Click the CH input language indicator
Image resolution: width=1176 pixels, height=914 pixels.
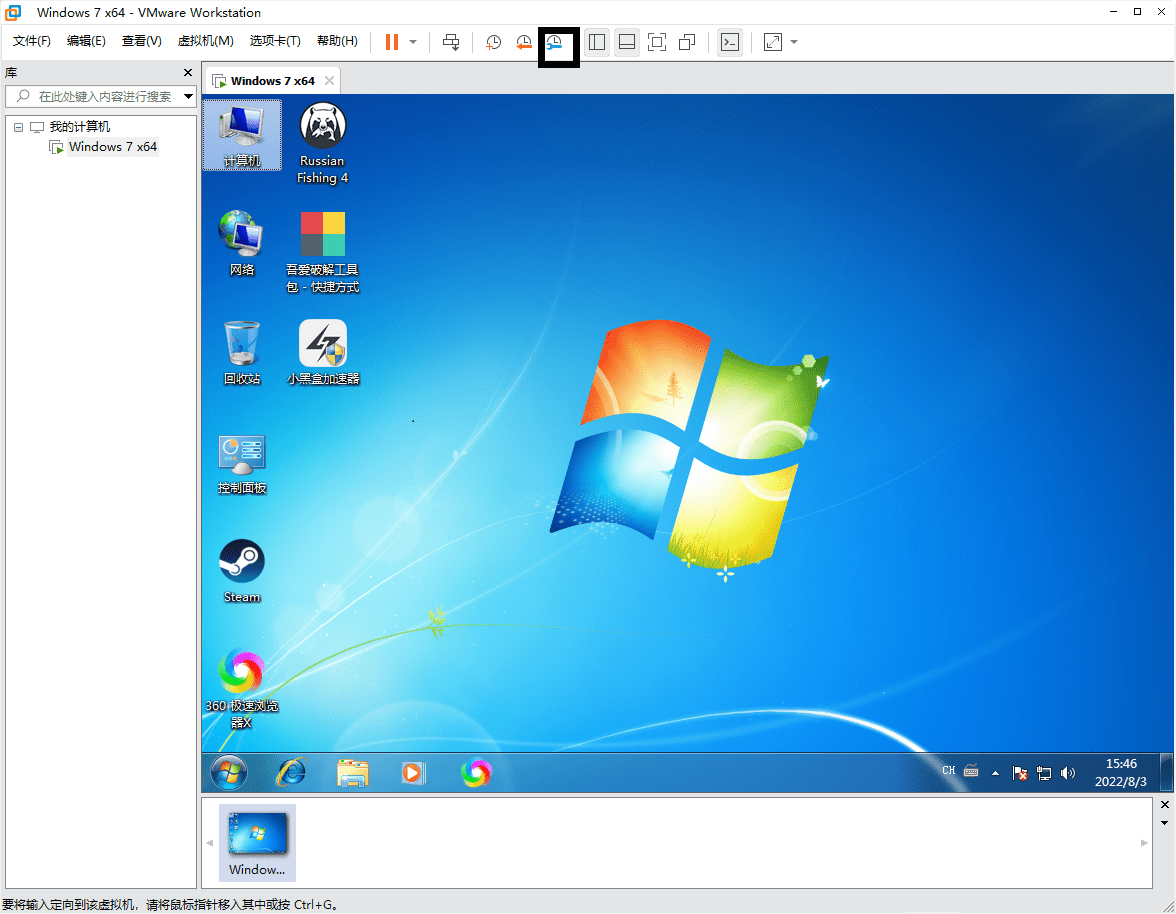tap(949, 771)
